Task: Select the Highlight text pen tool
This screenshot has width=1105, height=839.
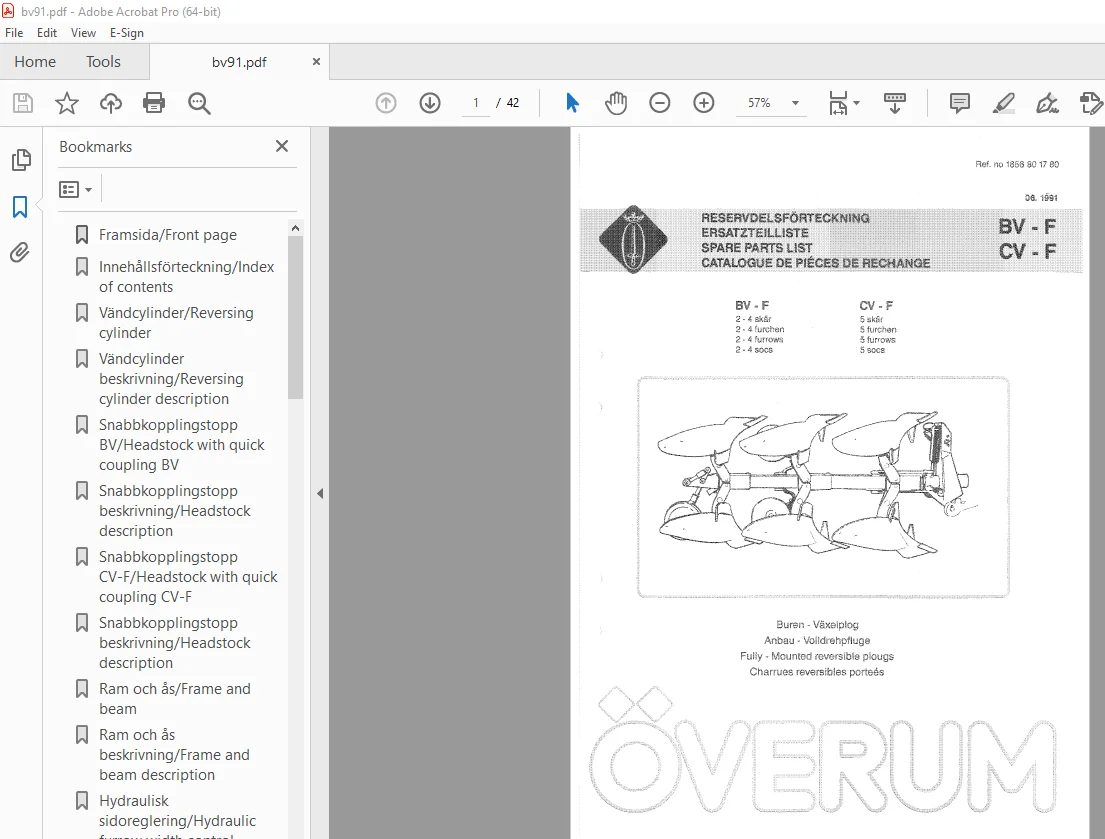Action: tap(1004, 103)
